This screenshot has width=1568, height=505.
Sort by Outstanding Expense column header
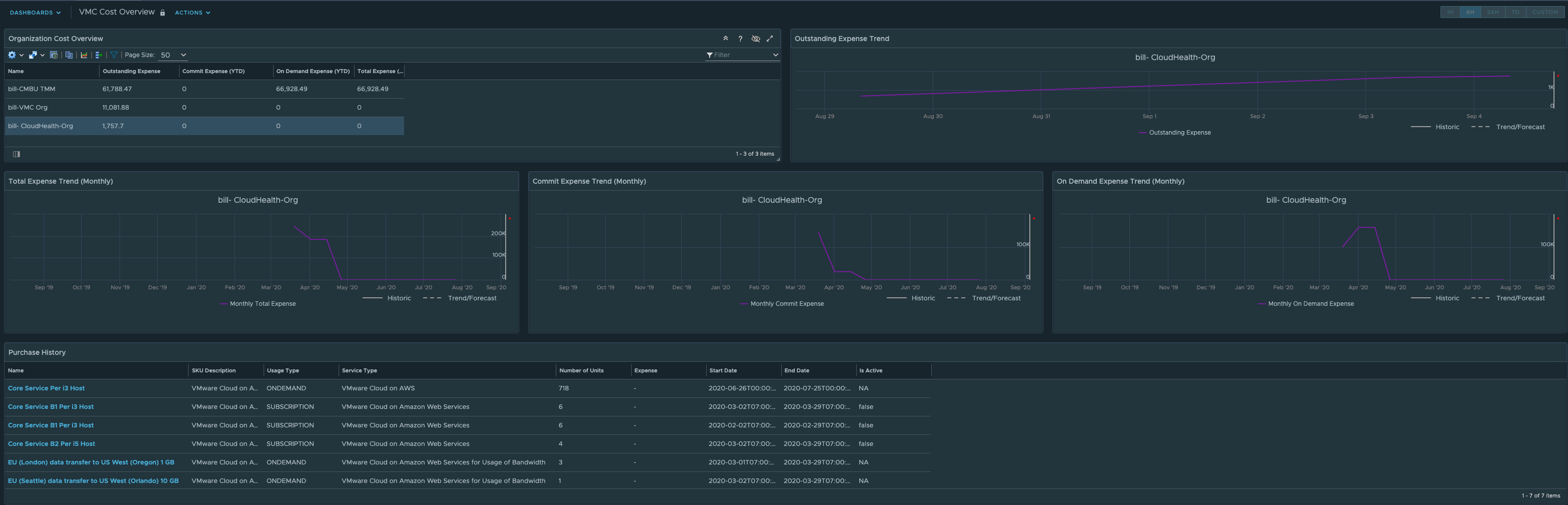coord(132,71)
